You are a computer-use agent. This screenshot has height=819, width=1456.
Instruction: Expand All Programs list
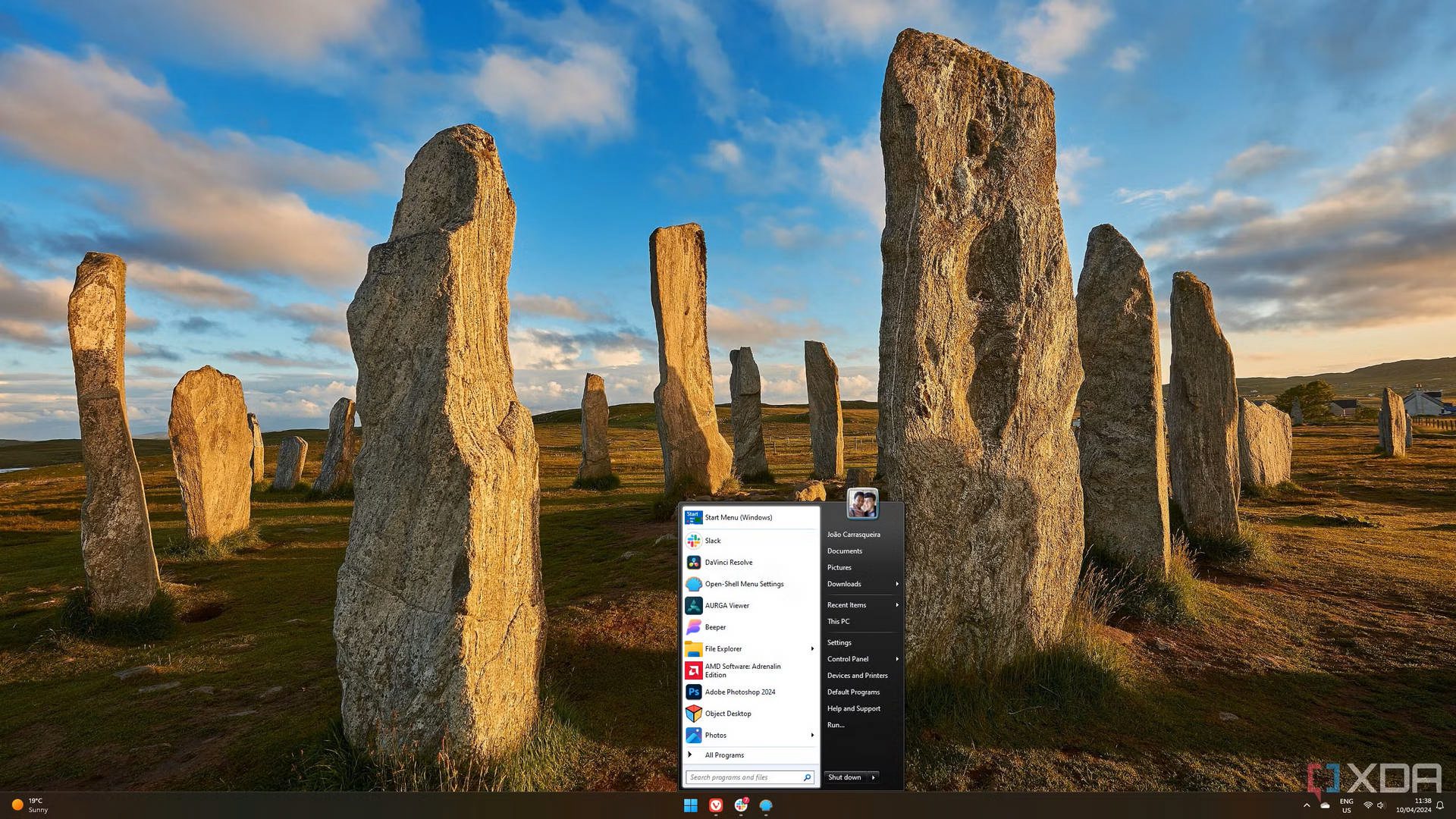tap(723, 755)
